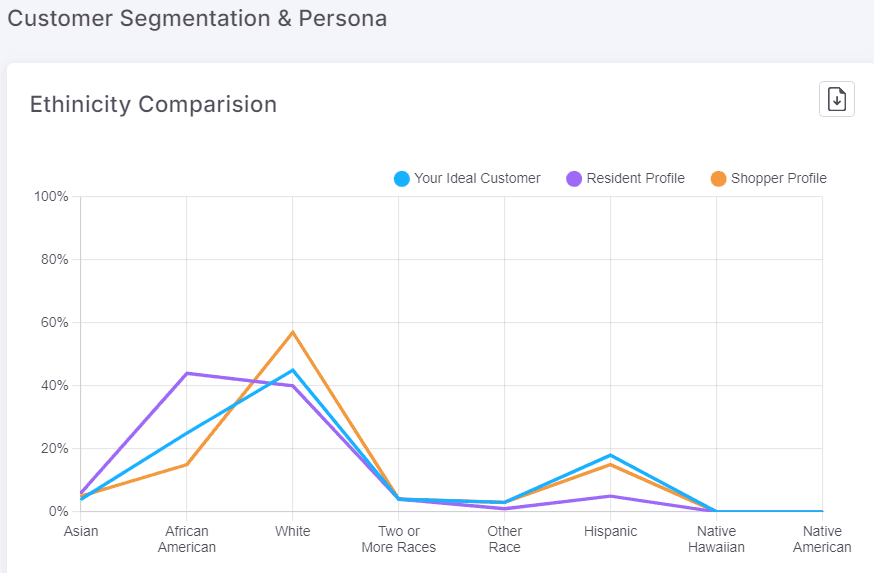Select the purple data point at African American
The height and width of the screenshot is (573, 874).
(187, 373)
